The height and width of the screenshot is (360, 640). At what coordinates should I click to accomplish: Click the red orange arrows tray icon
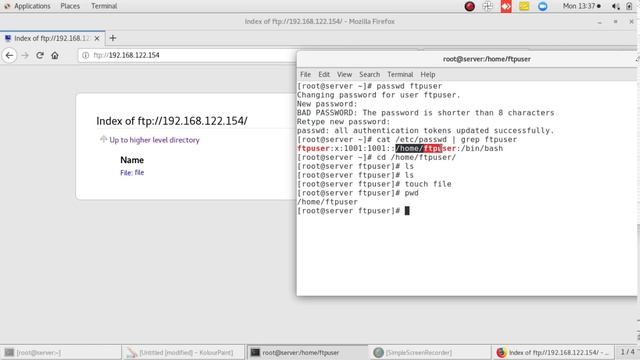pyautogui.click(x=506, y=6)
